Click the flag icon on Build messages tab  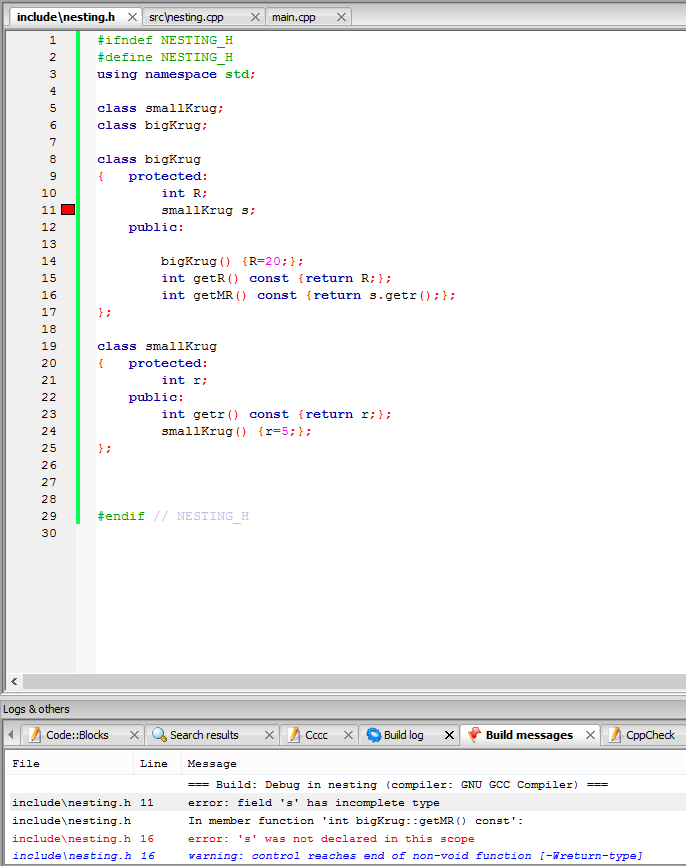pyautogui.click(x=474, y=735)
